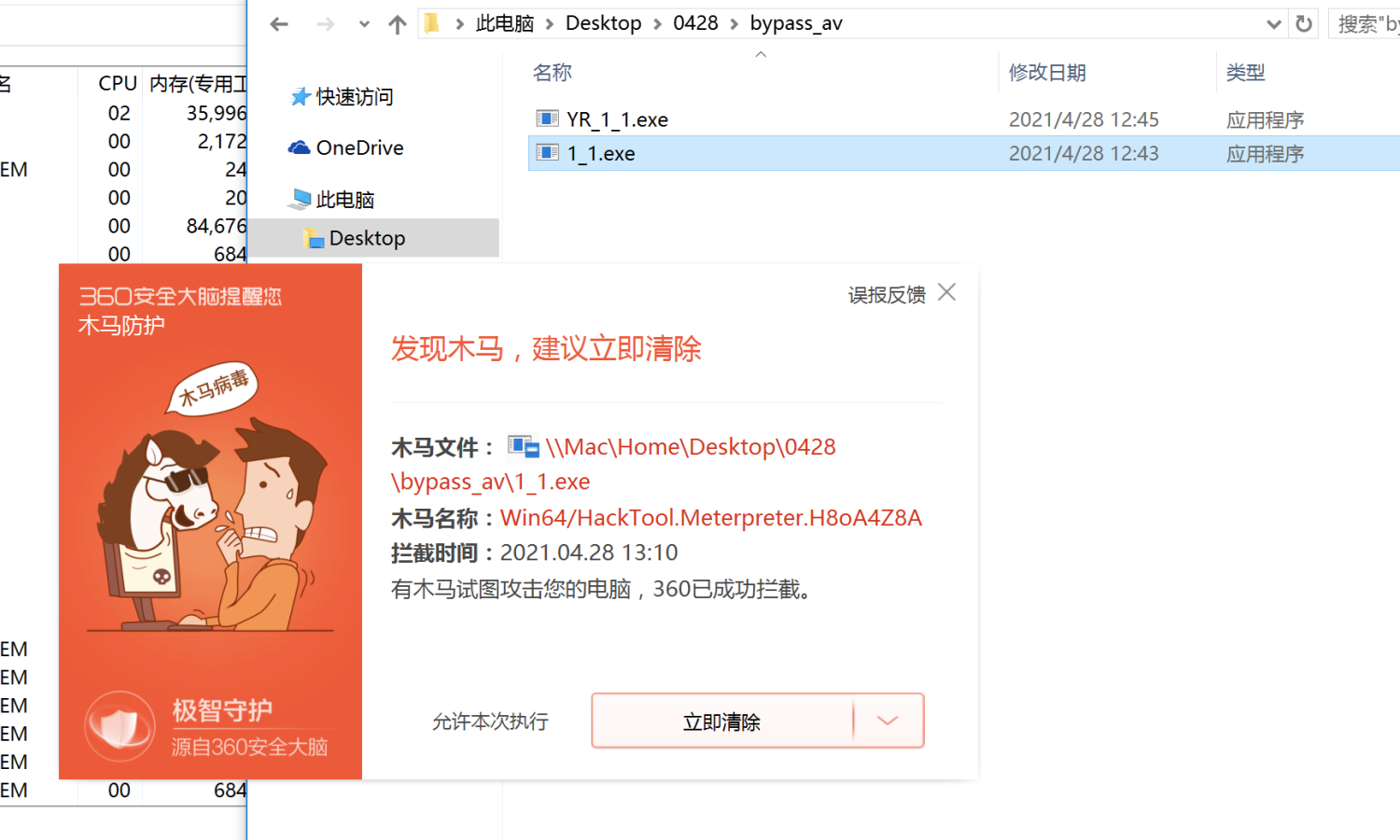The height and width of the screenshot is (840, 1400).
Task: Click the folder search box
Action: (x=1365, y=24)
